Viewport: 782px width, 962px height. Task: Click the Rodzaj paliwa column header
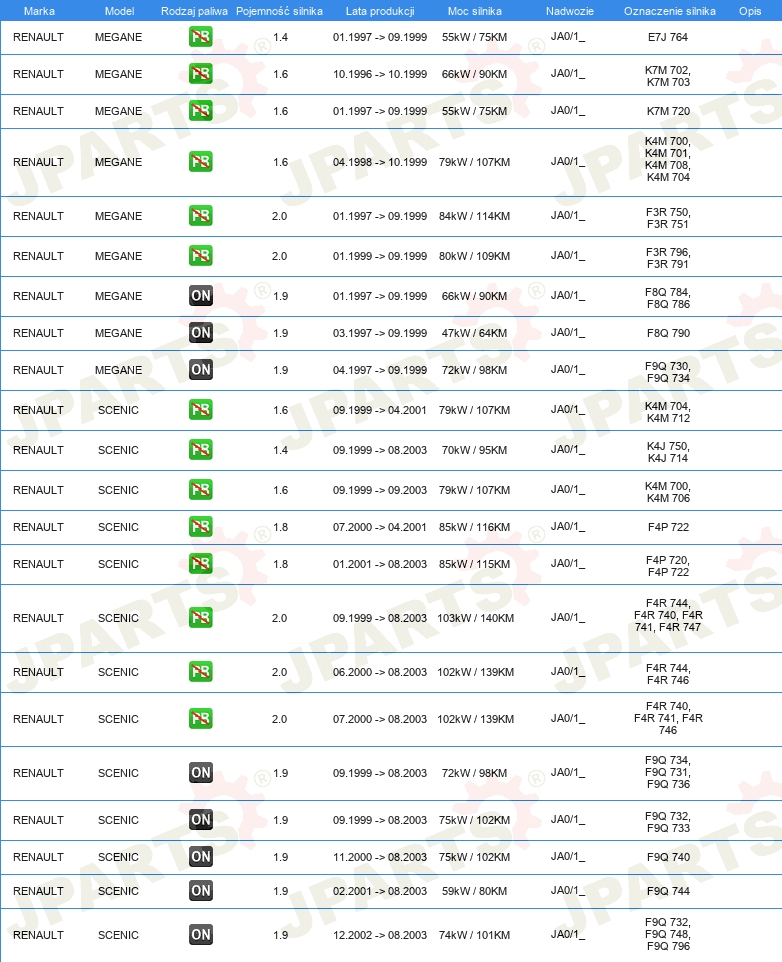point(194,11)
